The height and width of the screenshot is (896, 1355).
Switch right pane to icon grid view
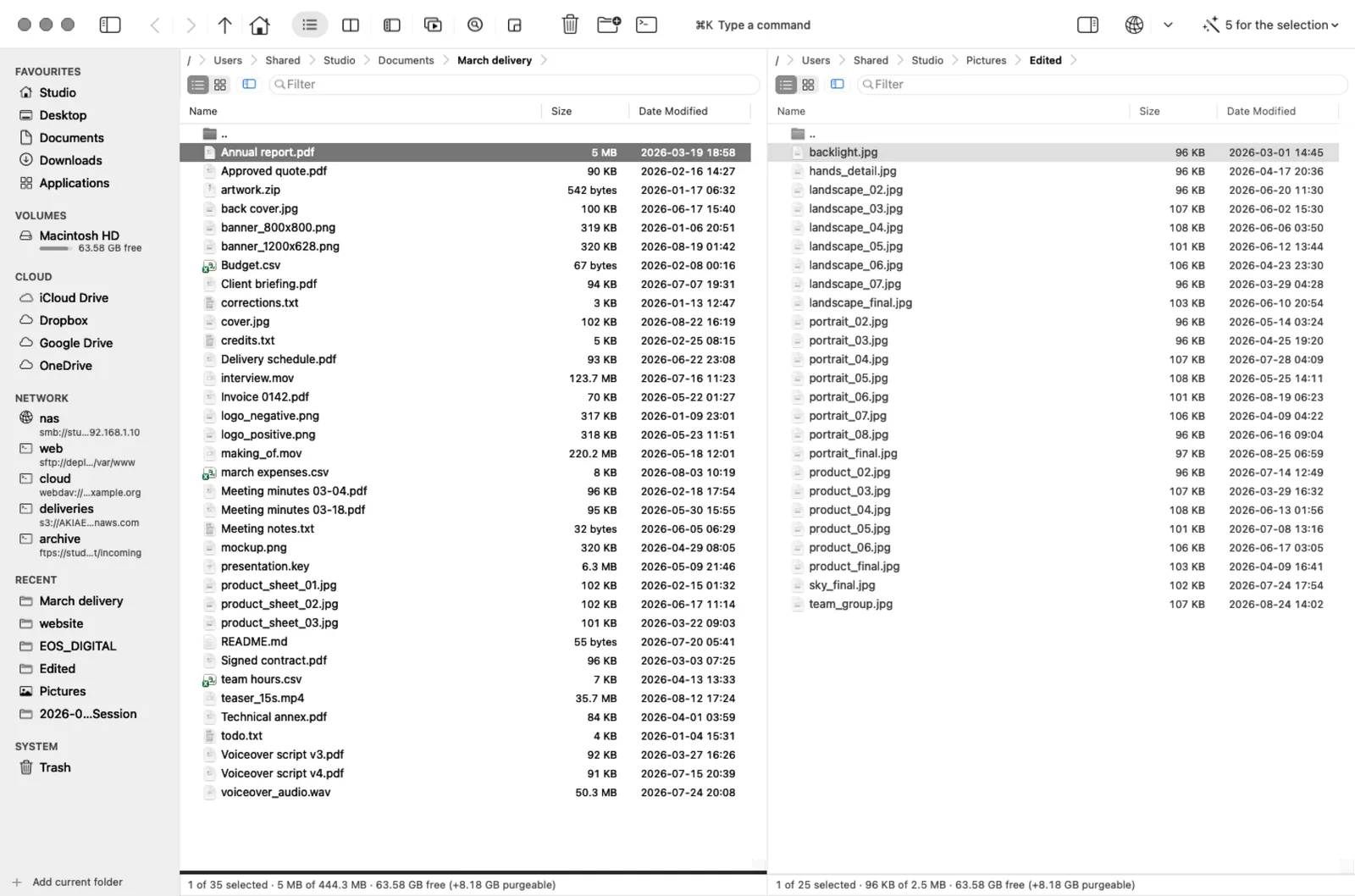click(808, 85)
